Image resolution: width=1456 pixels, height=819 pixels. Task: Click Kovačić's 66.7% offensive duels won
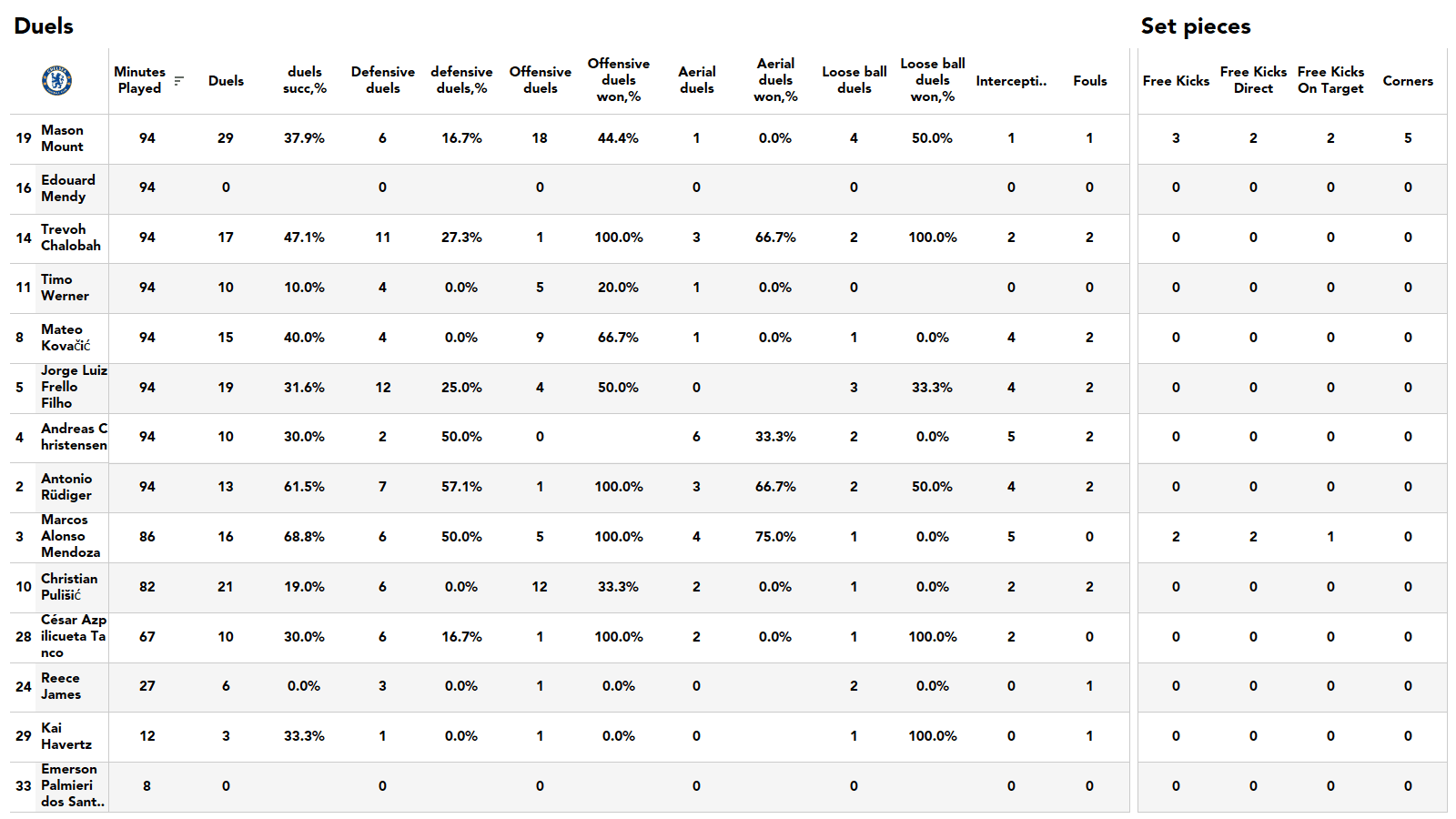[618, 338]
